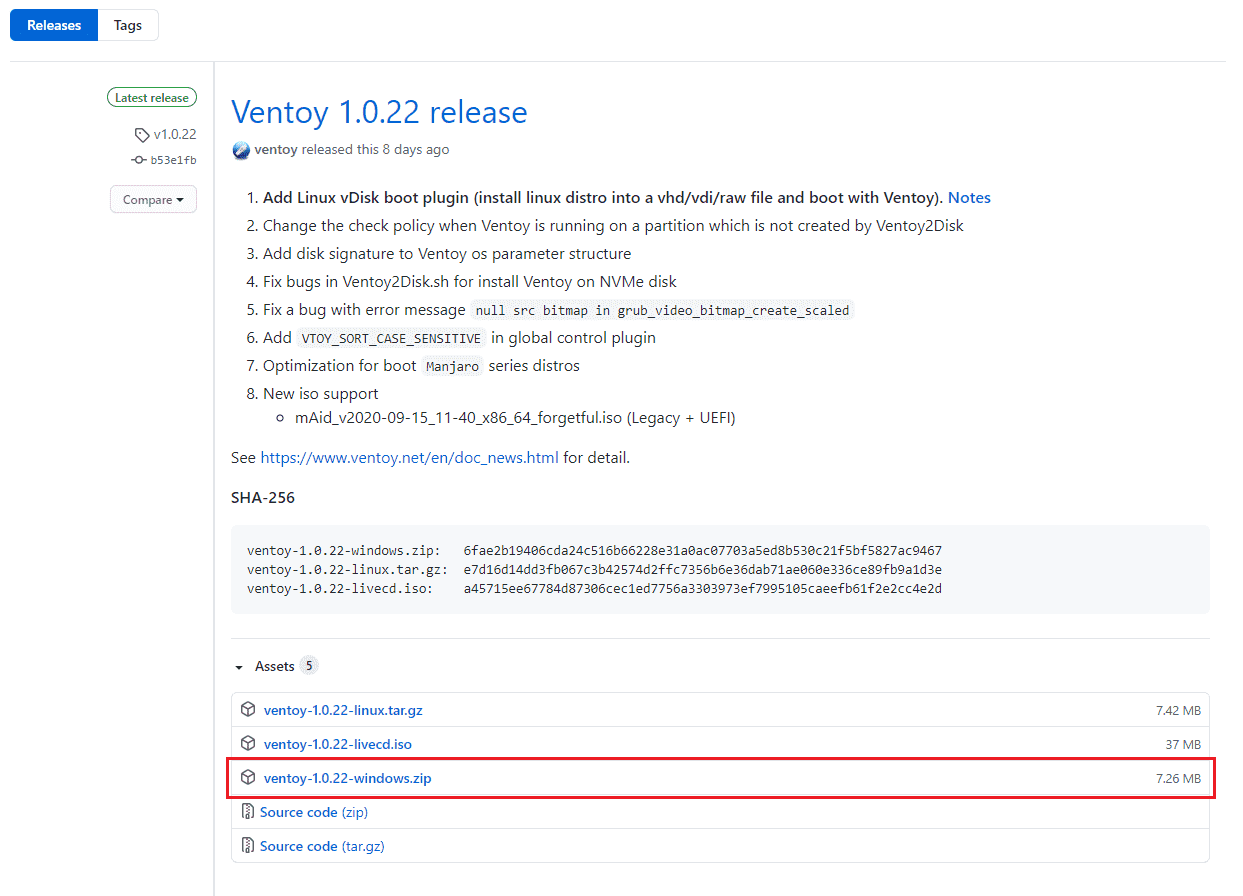
Task: Click the commit icon beside b53e1fb
Action: (x=138, y=160)
